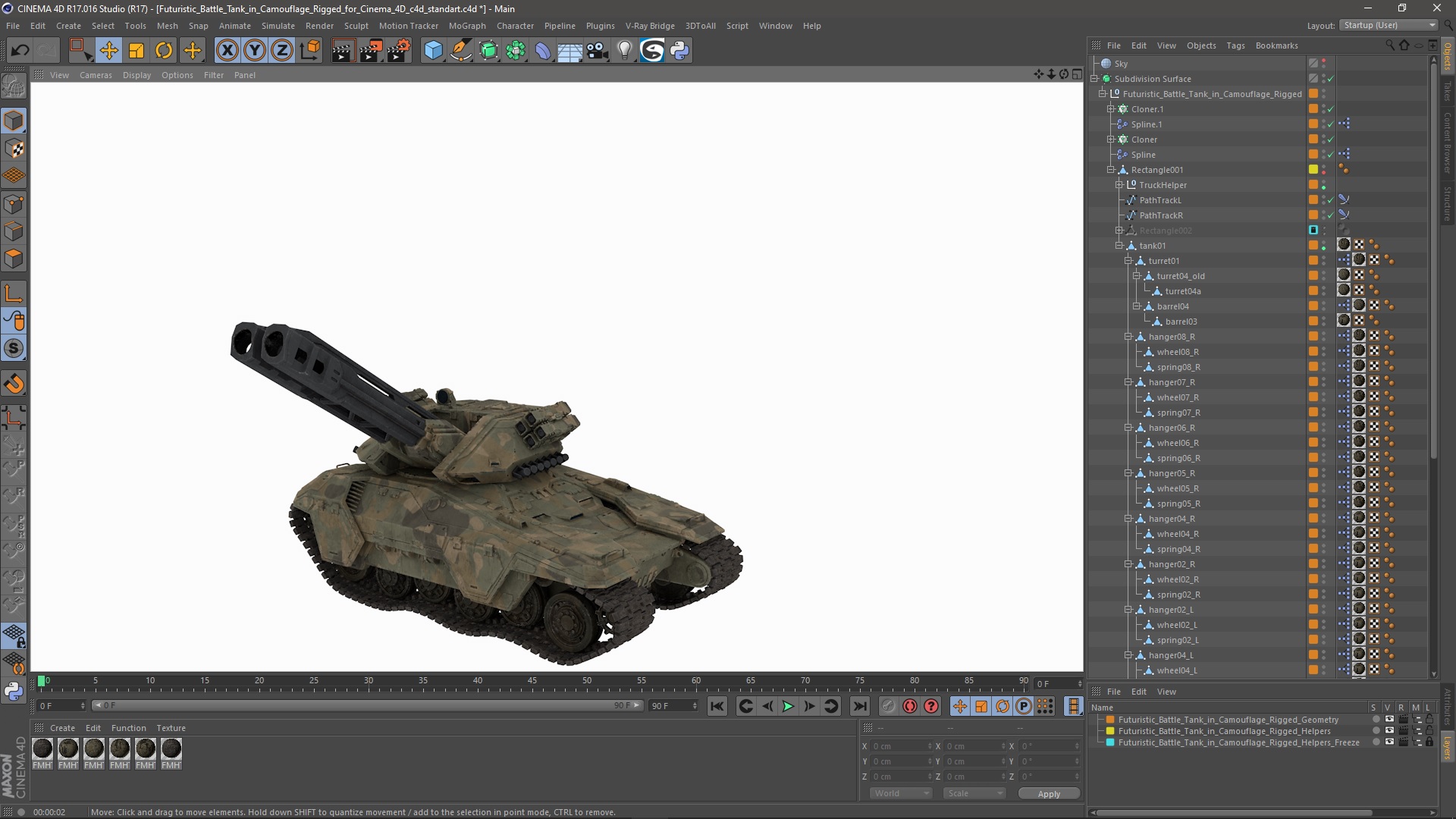
Task: Switch to Model mode in left sidebar
Action: (14, 121)
